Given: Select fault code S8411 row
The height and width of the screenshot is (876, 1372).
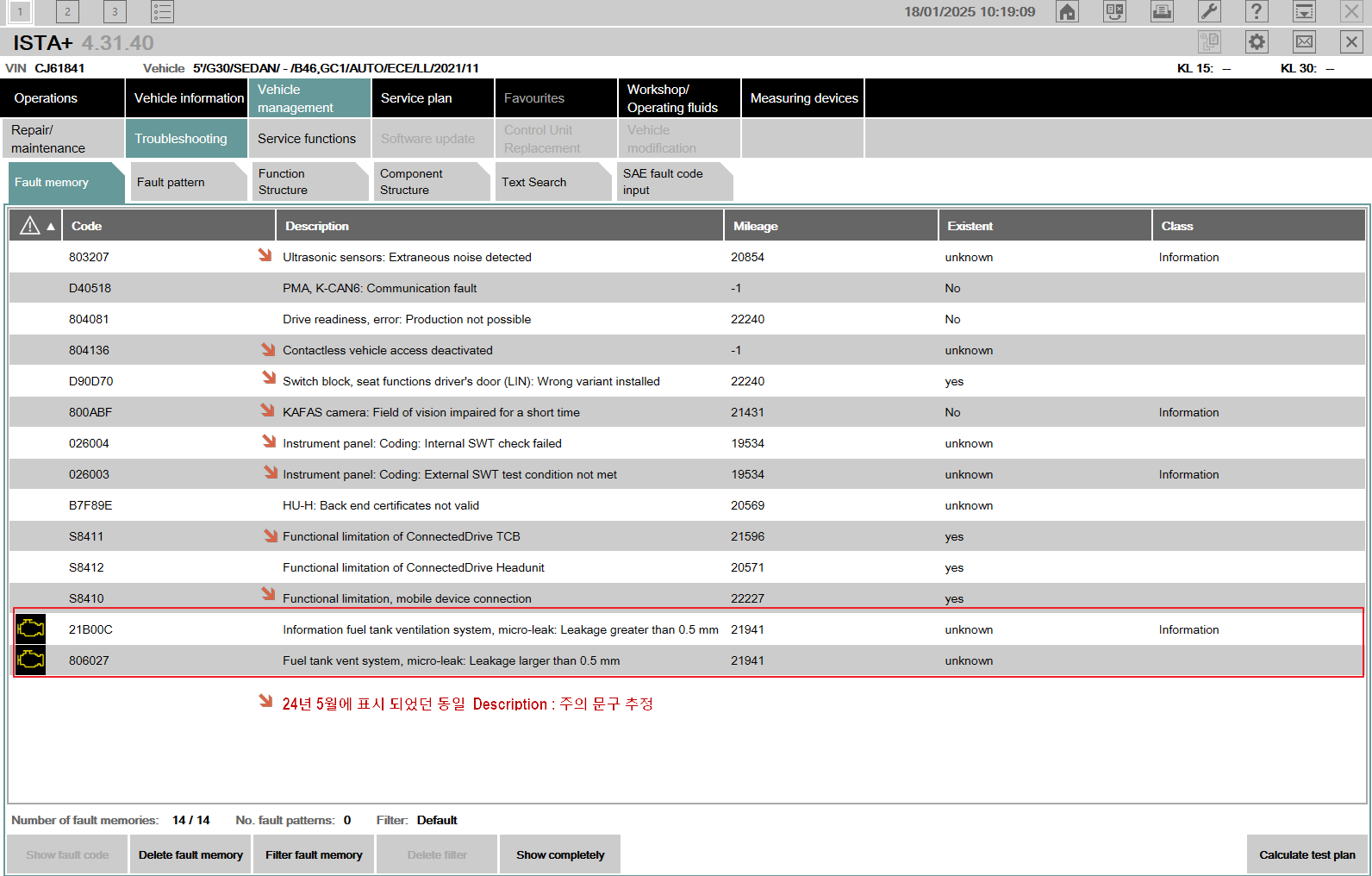Looking at the screenshot, I should pos(687,536).
